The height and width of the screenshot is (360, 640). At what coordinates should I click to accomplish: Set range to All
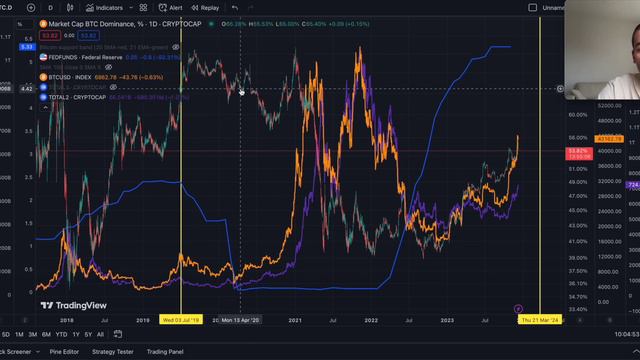100,334
